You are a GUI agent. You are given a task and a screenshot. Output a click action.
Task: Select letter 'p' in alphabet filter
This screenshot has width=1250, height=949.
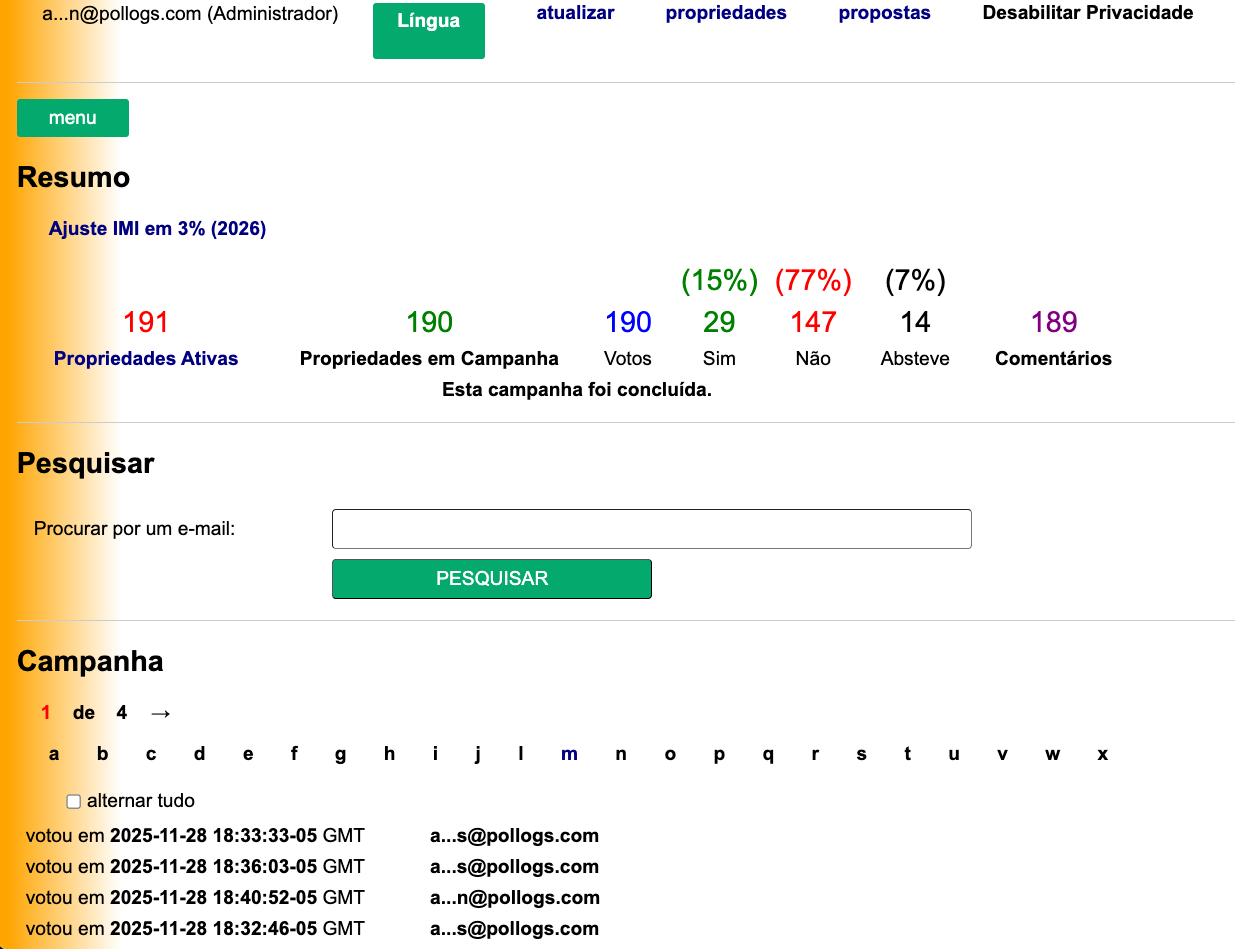[x=718, y=754]
